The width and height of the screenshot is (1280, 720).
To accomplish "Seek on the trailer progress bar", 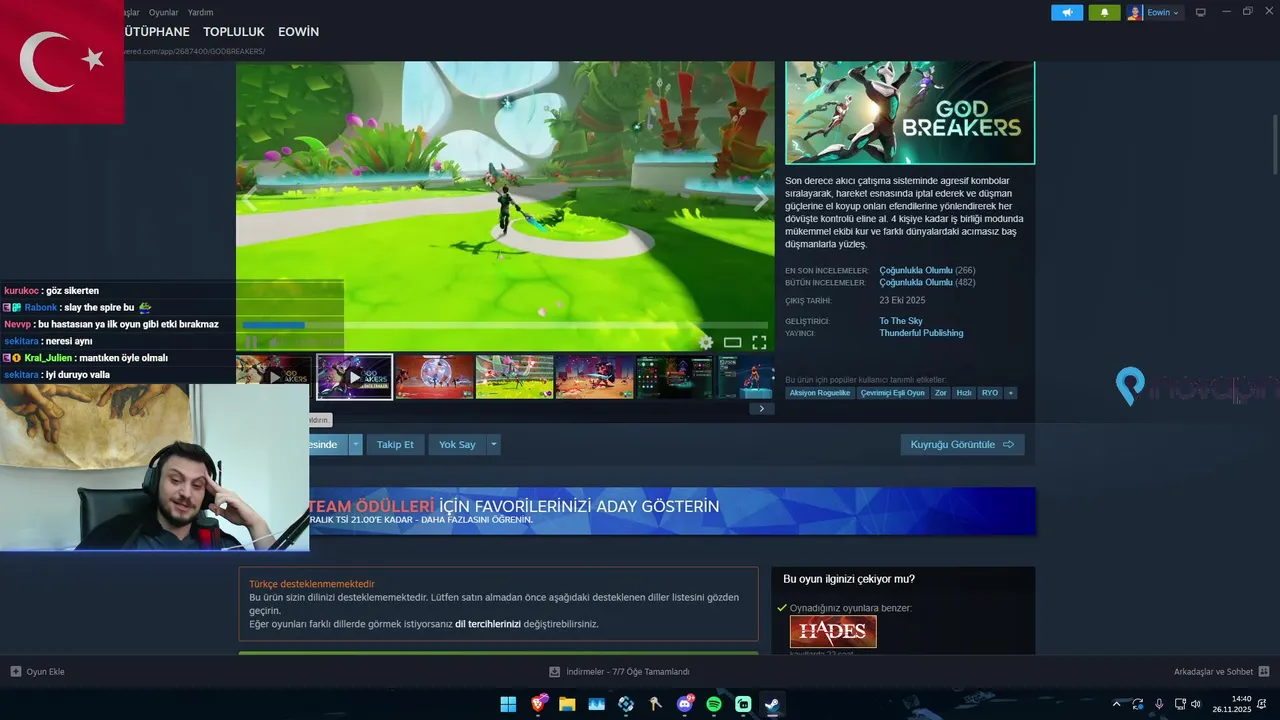I will click(505, 325).
